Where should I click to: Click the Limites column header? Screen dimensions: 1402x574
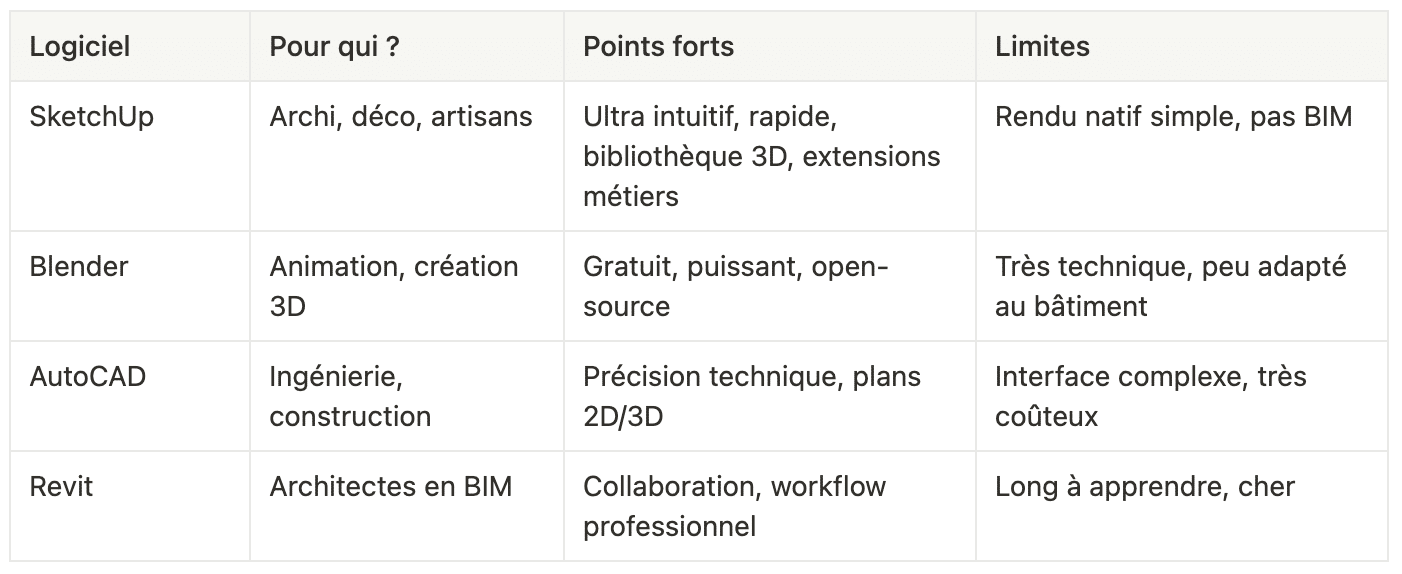(x=1182, y=46)
